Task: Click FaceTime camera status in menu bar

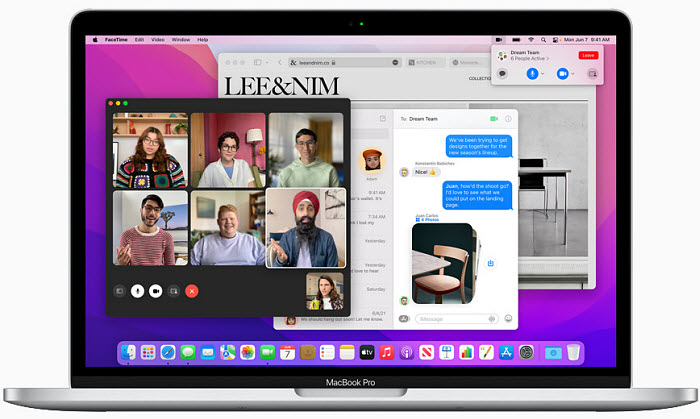Action: (x=499, y=40)
